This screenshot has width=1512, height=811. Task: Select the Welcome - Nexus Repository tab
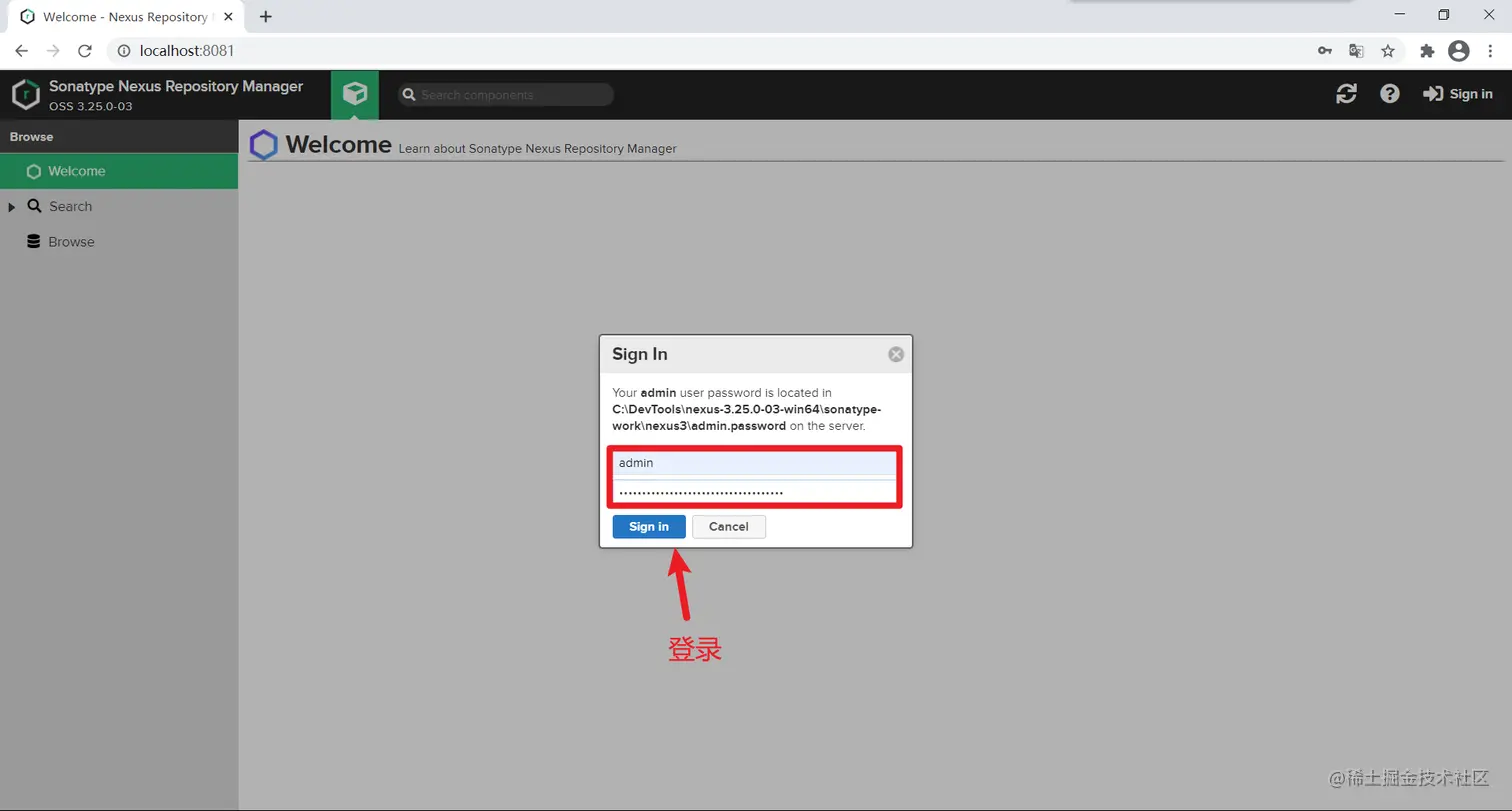(x=127, y=17)
